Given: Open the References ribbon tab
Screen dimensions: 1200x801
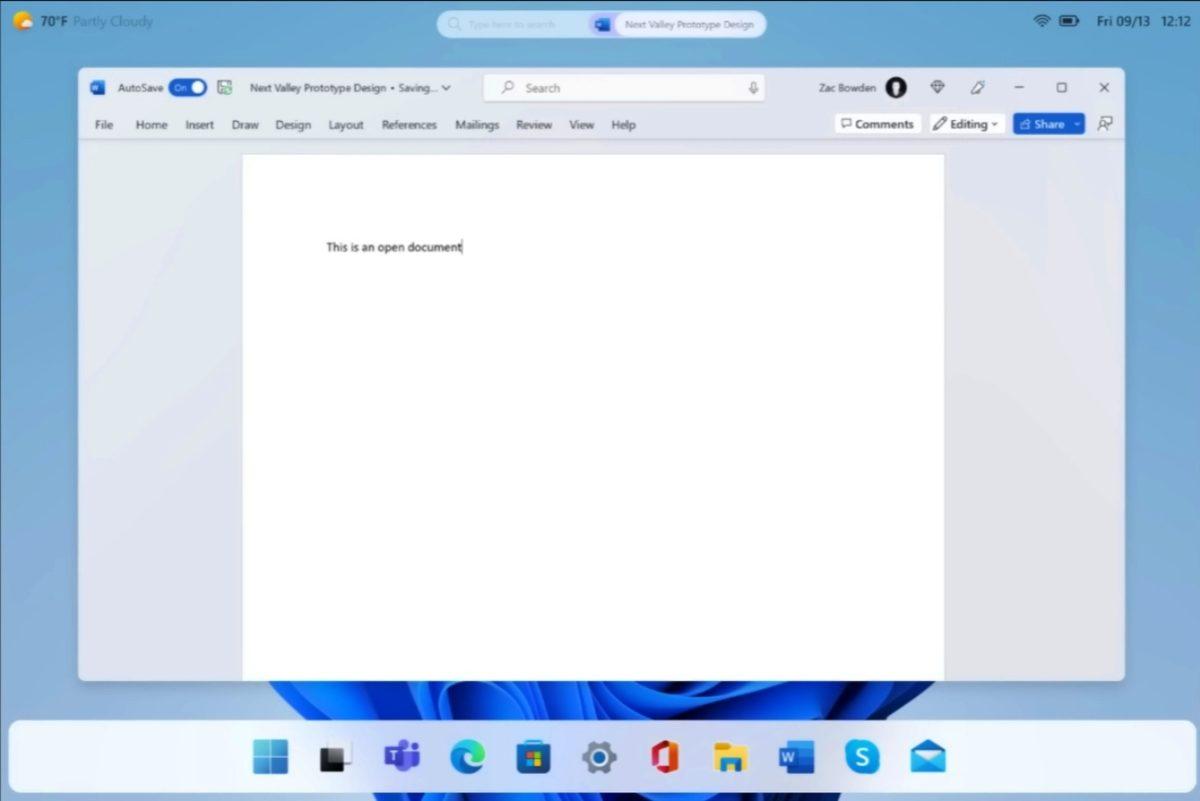Looking at the screenshot, I should point(408,124).
